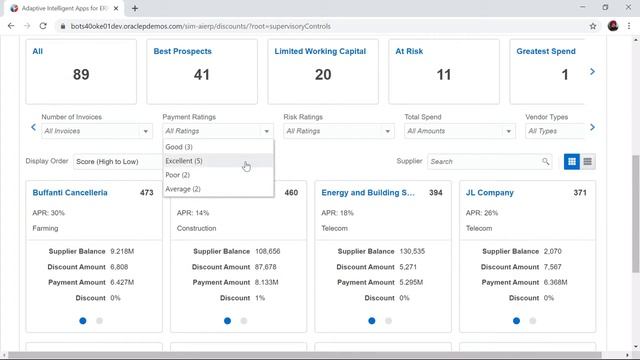Select second page dot on Energy card
The width and height of the screenshot is (640, 360).
[388, 321]
